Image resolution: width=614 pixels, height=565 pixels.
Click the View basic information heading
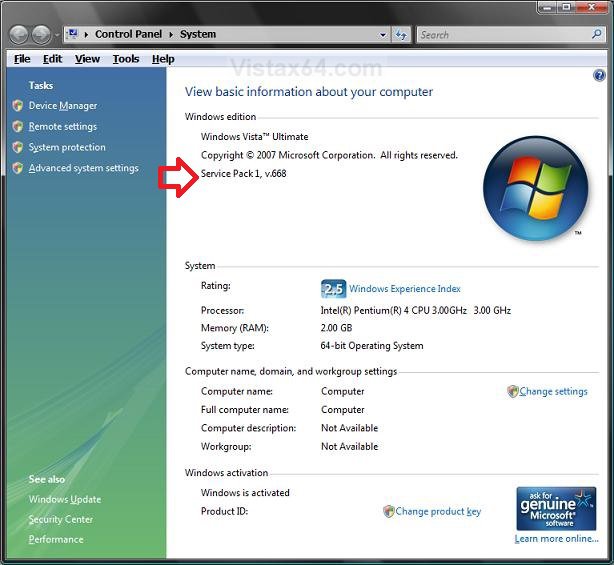point(309,92)
